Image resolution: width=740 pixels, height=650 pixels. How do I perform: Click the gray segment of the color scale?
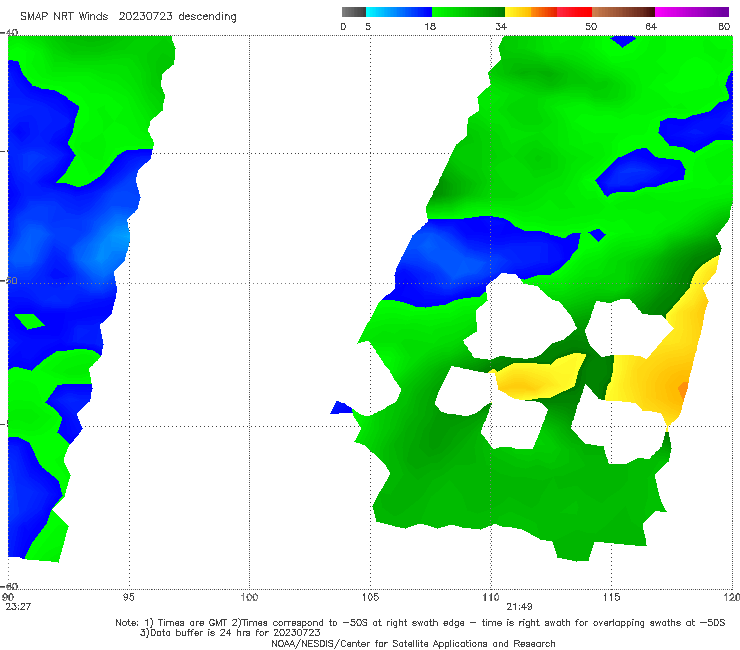click(x=354, y=12)
